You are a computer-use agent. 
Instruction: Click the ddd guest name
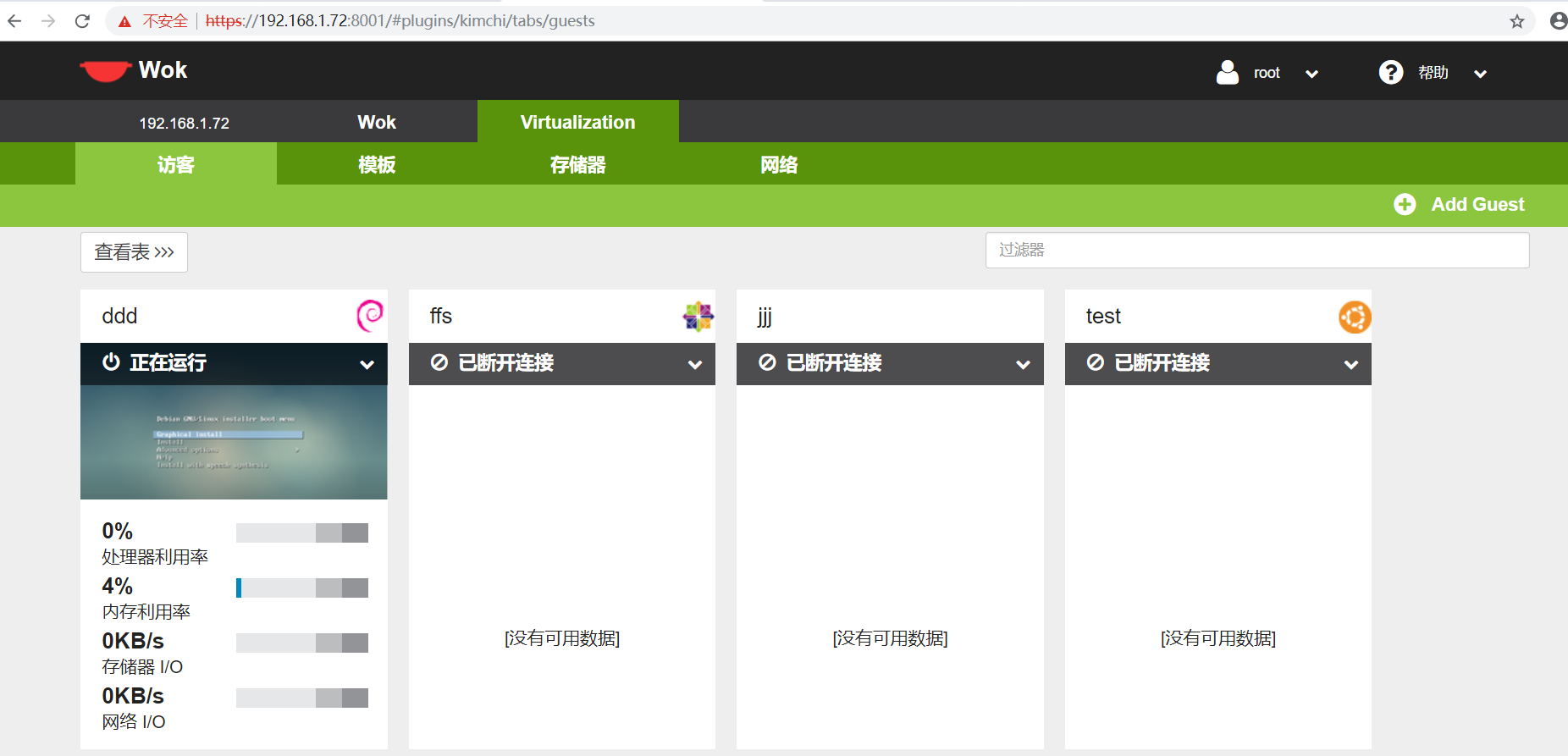click(x=119, y=316)
